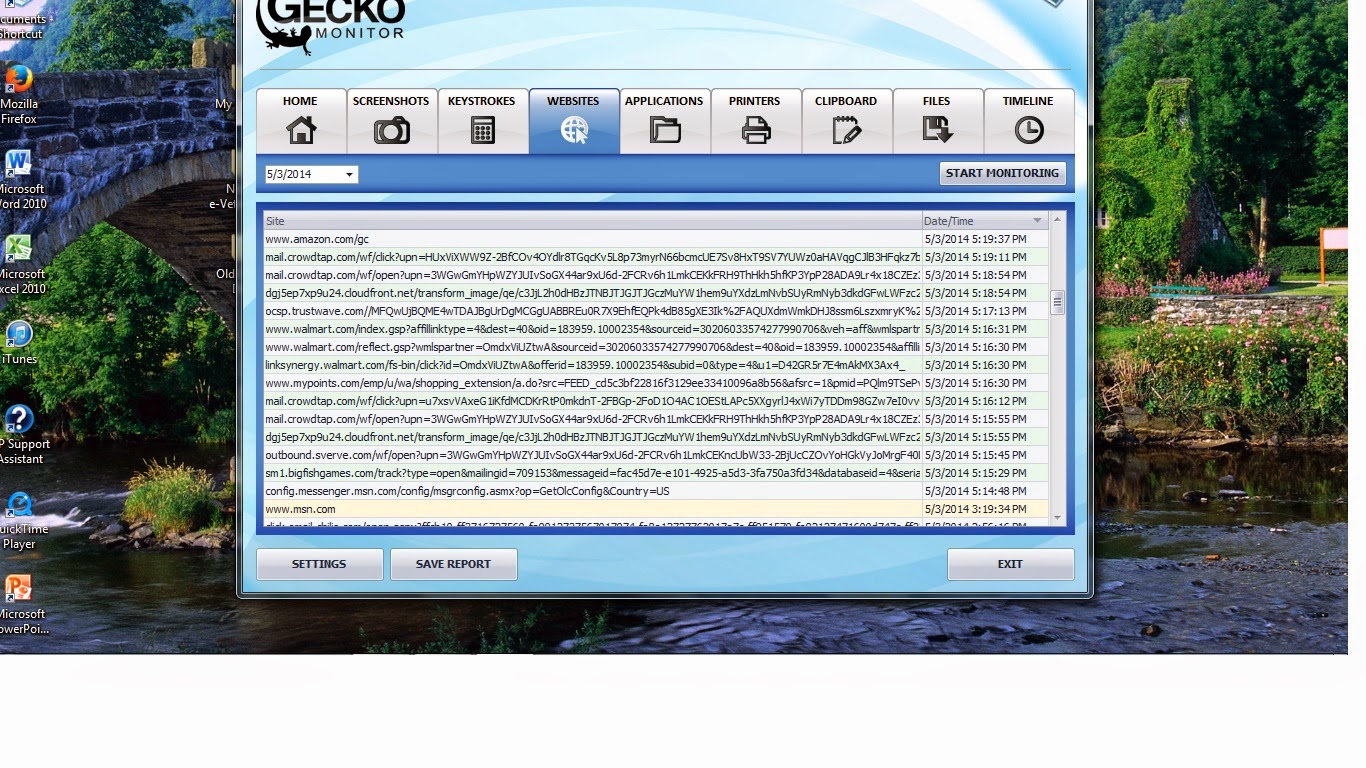Open the Screenshots tab
The height and width of the screenshot is (768, 1366).
tap(391, 121)
